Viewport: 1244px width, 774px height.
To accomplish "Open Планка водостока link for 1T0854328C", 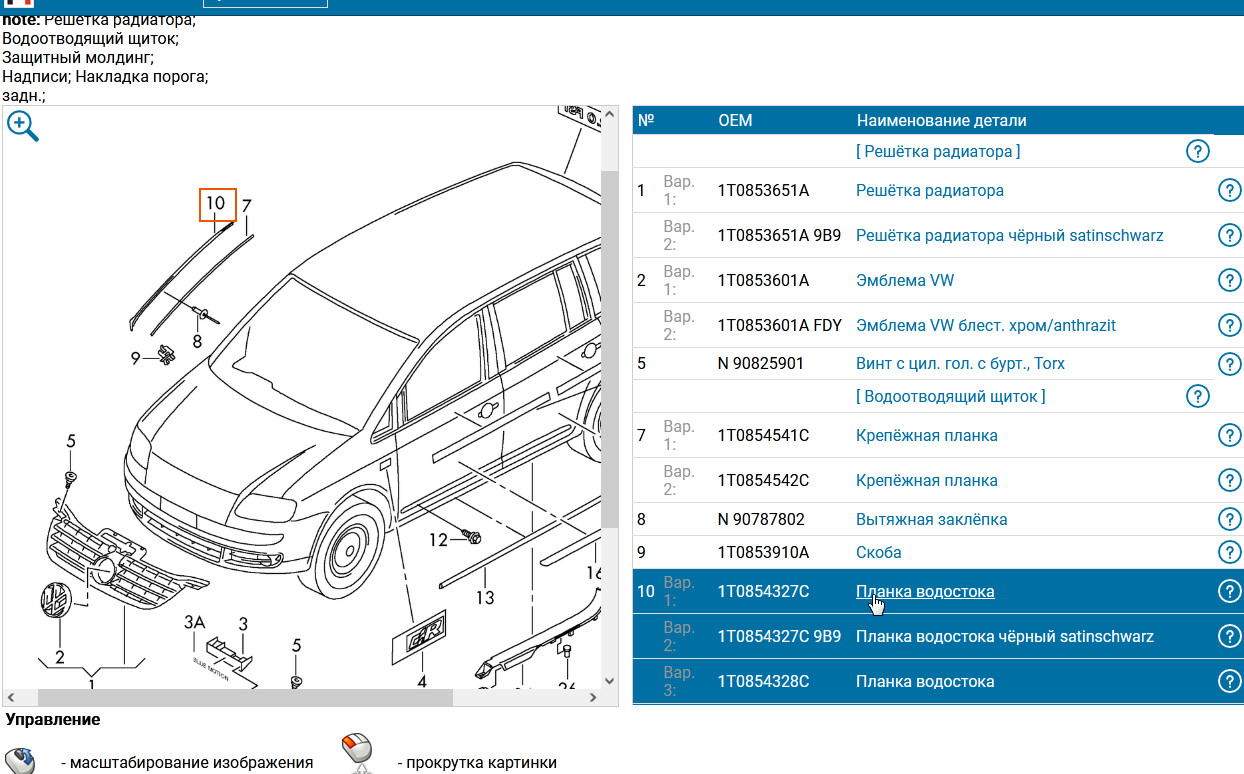I will click(925, 681).
